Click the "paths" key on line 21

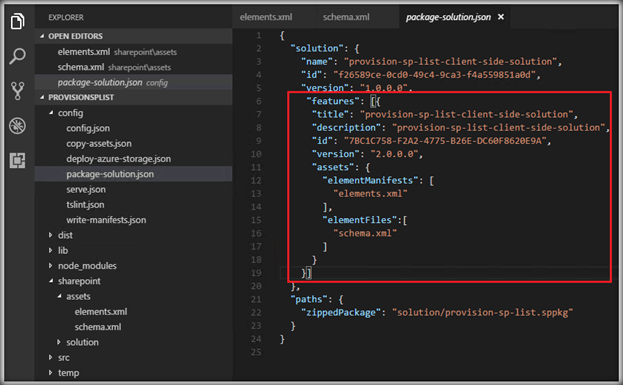tap(309, 299)
